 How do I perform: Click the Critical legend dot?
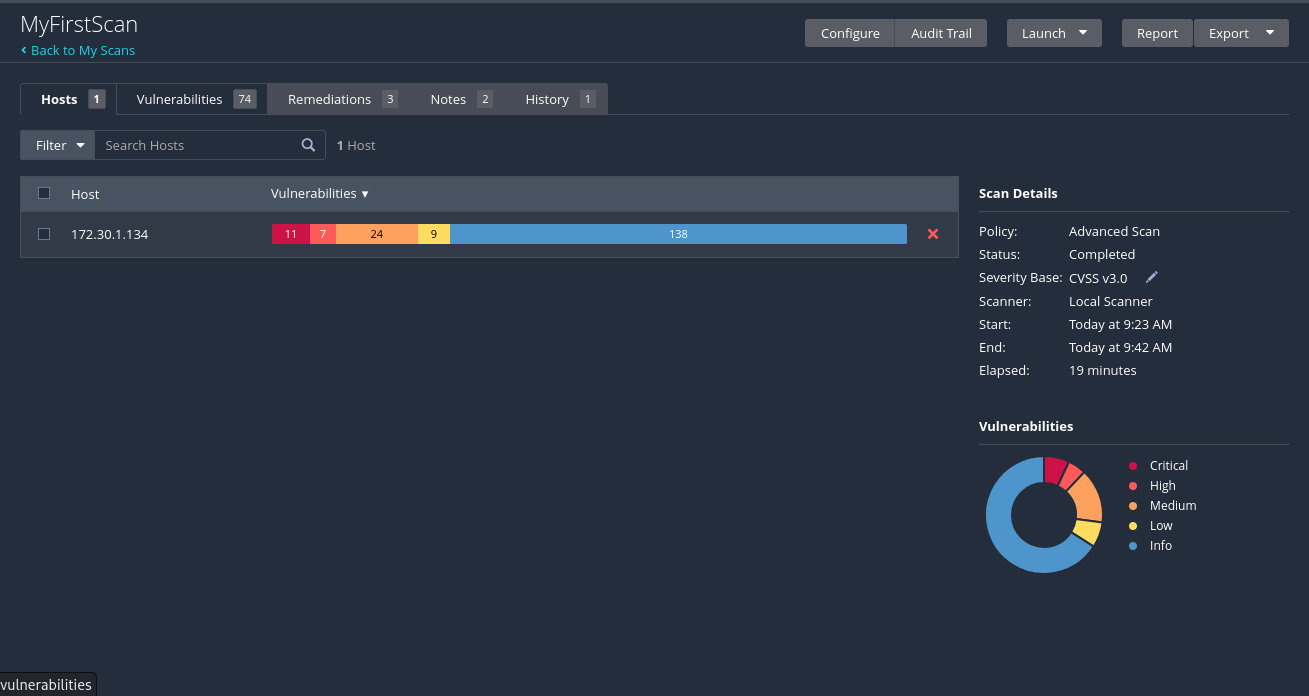(x=1133, y=466)
